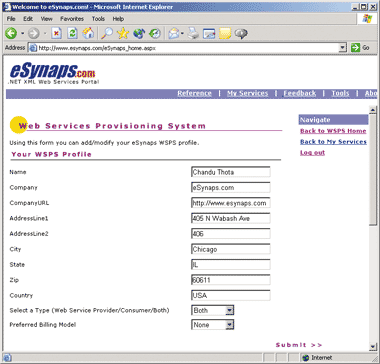
Task: Open the View menu
Action: tap(47, 19)
